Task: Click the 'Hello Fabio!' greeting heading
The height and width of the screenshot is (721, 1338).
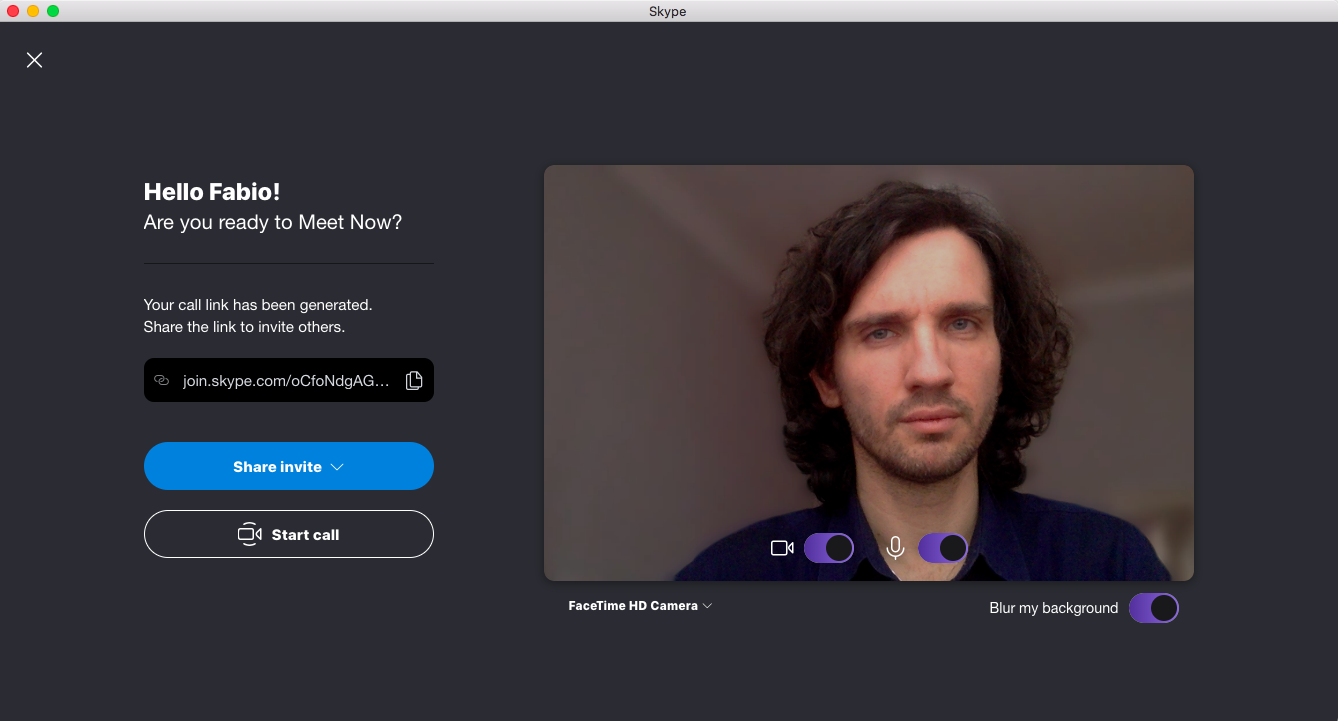Action: coord(212,192)
